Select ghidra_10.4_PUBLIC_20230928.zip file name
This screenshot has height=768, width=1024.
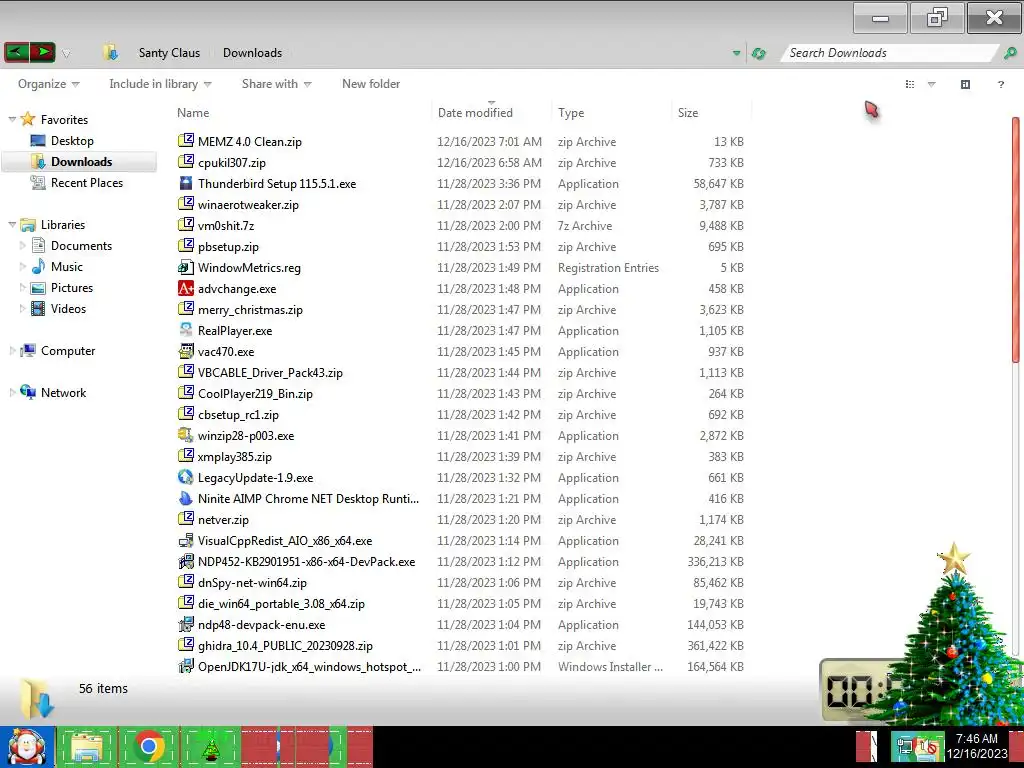(x=285, y=645)
